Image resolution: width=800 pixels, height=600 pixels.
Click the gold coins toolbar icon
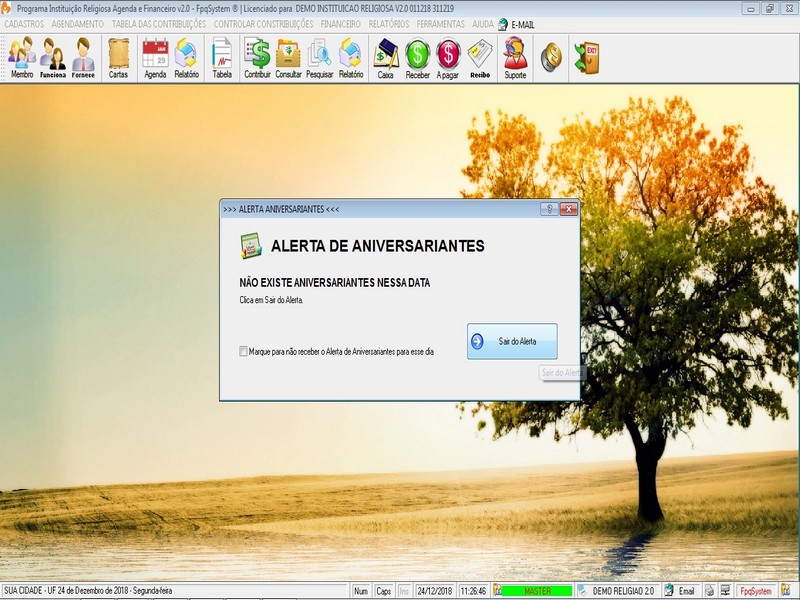pyautogui.click(x=551, y=57)
